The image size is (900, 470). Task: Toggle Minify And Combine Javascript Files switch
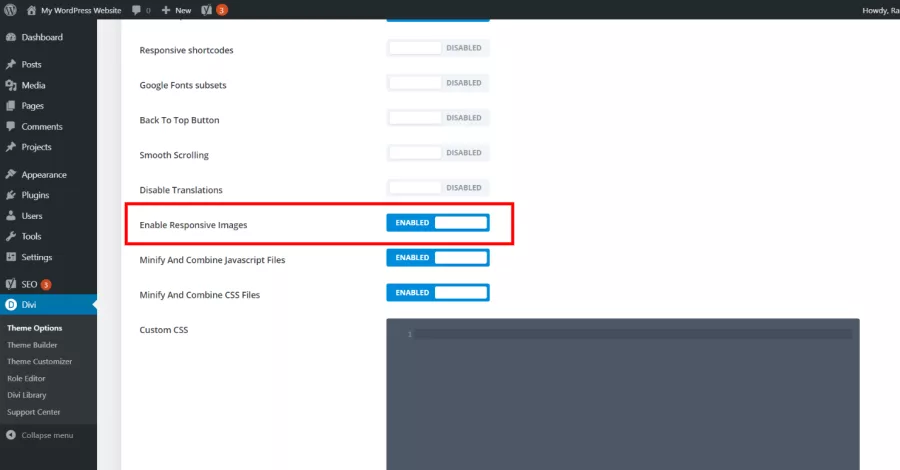click(x=438, y=258)
